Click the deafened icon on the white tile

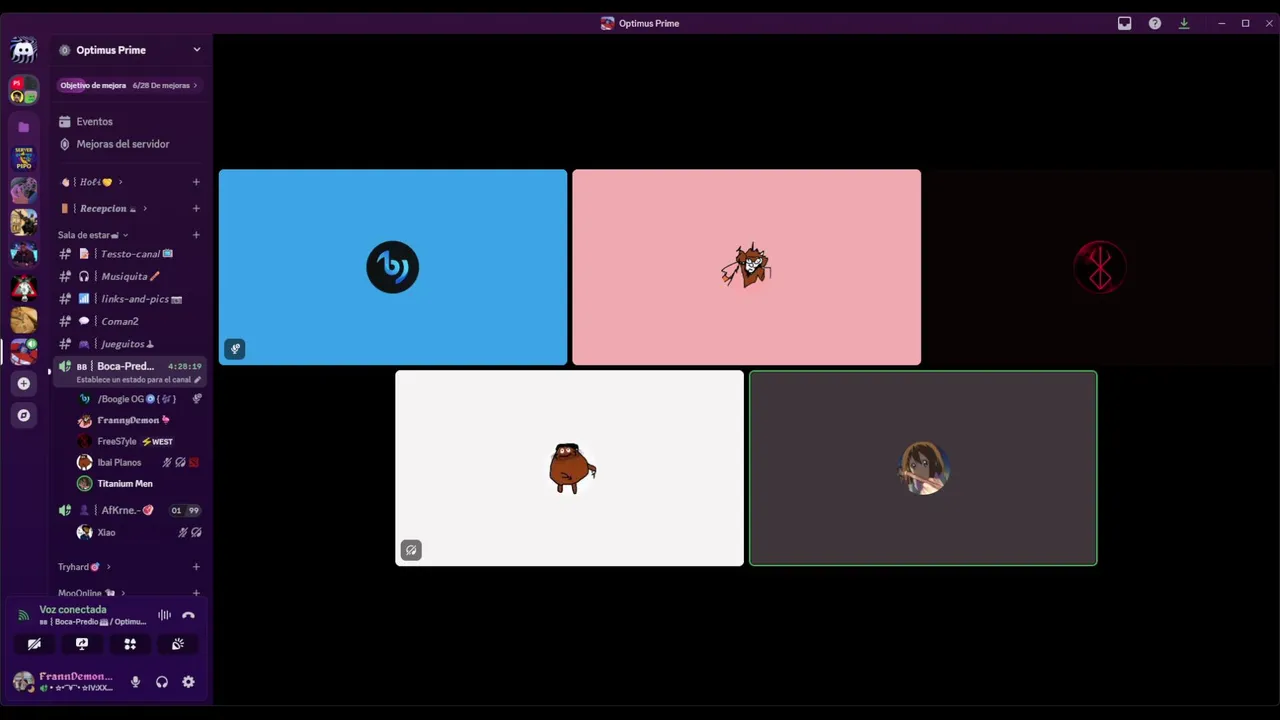[411, 550]
